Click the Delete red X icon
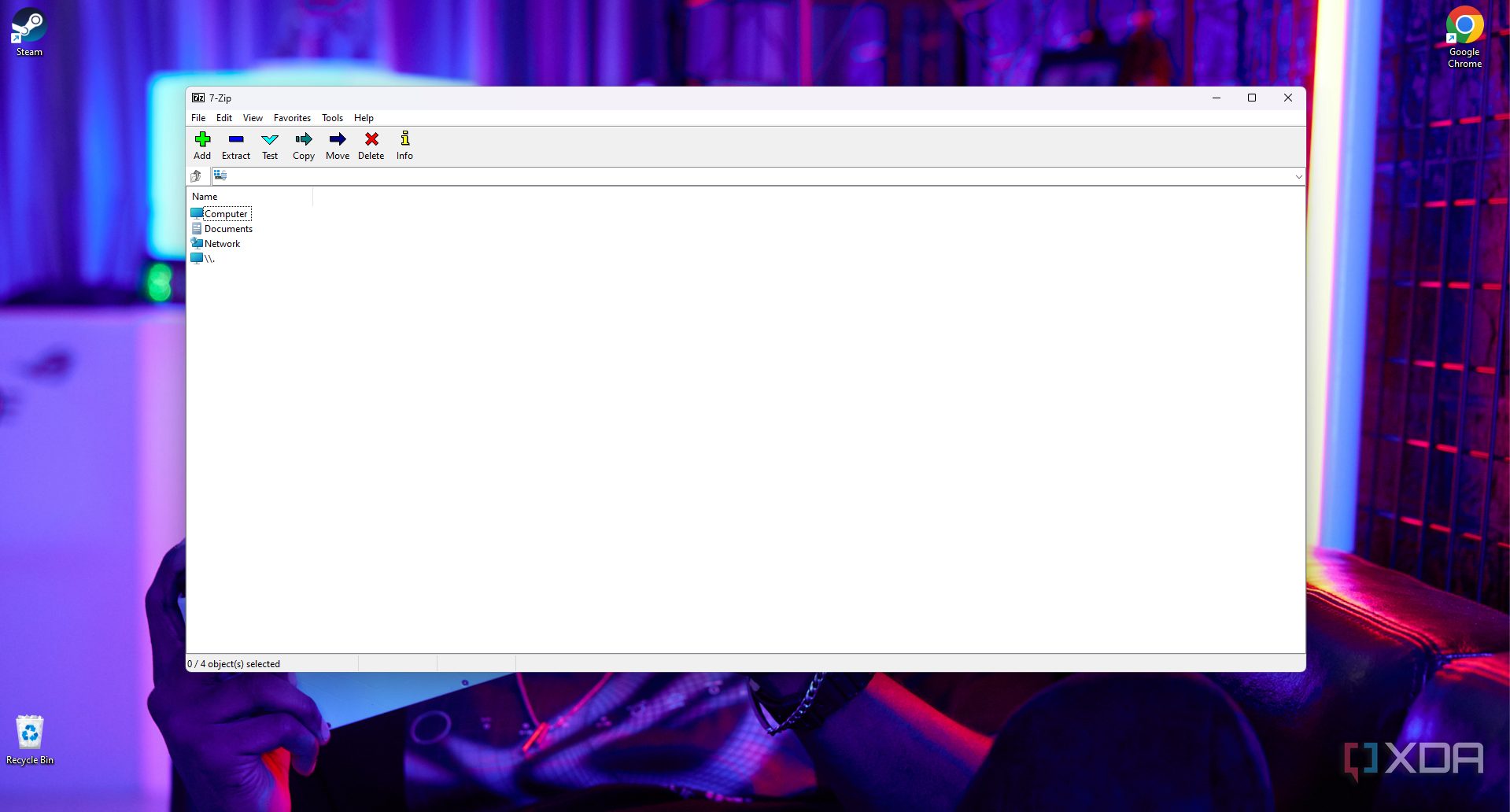Image resolution: width=1510 pixels, height=812 pixels. 371,139
